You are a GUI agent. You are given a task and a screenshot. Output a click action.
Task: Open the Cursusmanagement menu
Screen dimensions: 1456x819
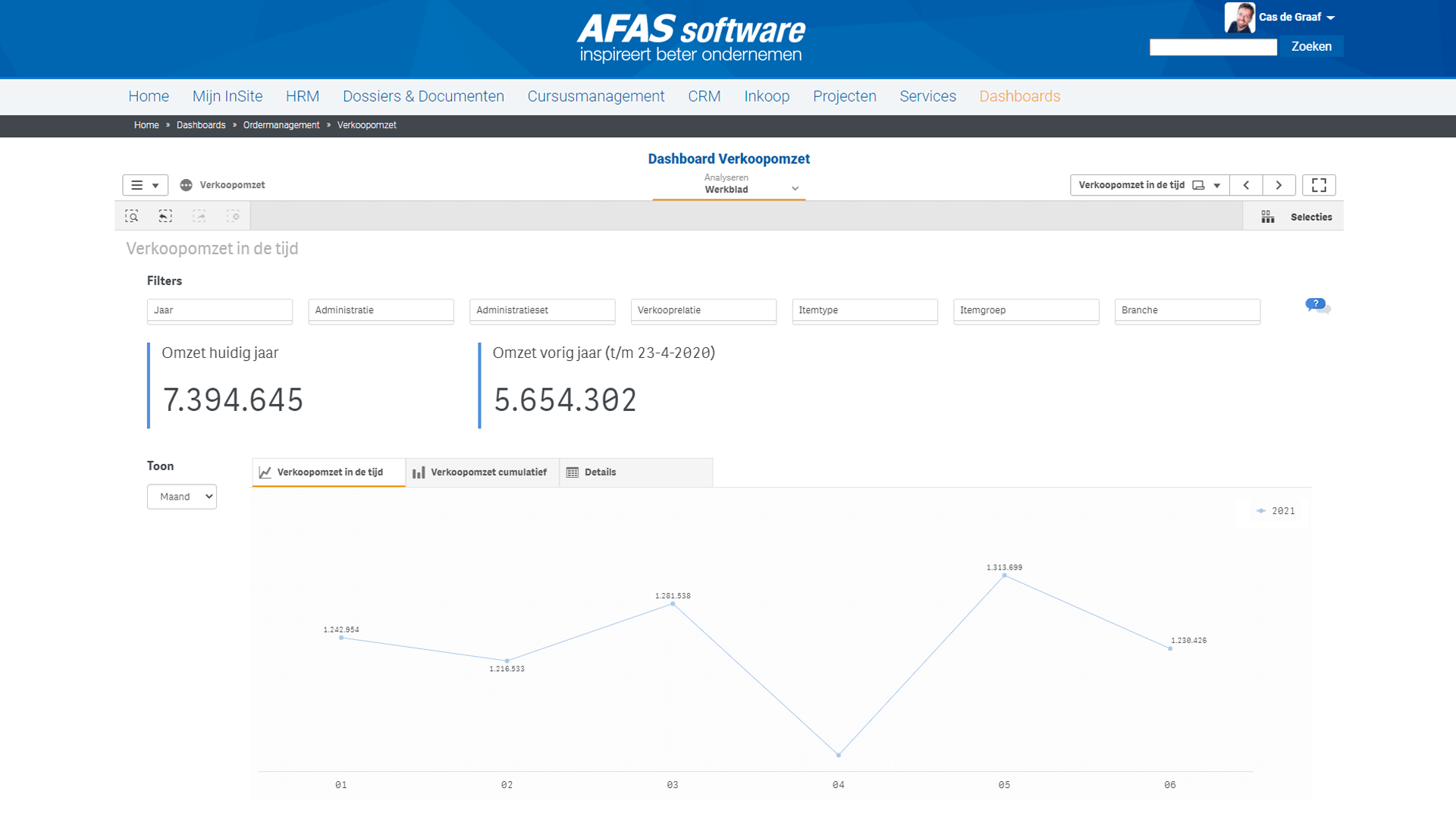tap(596, 96)
